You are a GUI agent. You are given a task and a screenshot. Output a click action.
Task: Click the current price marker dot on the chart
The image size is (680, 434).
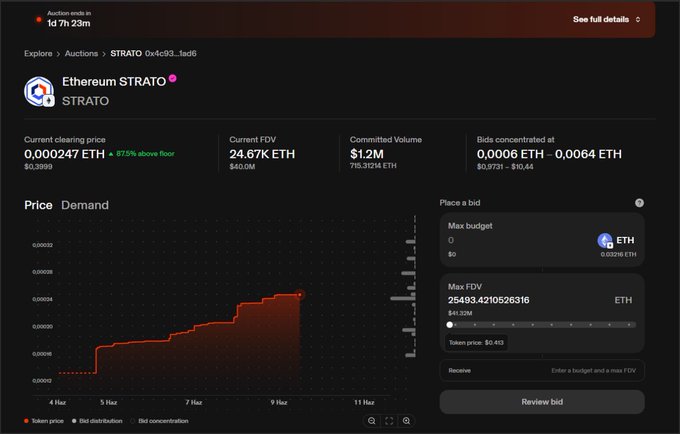click(300, 295)
